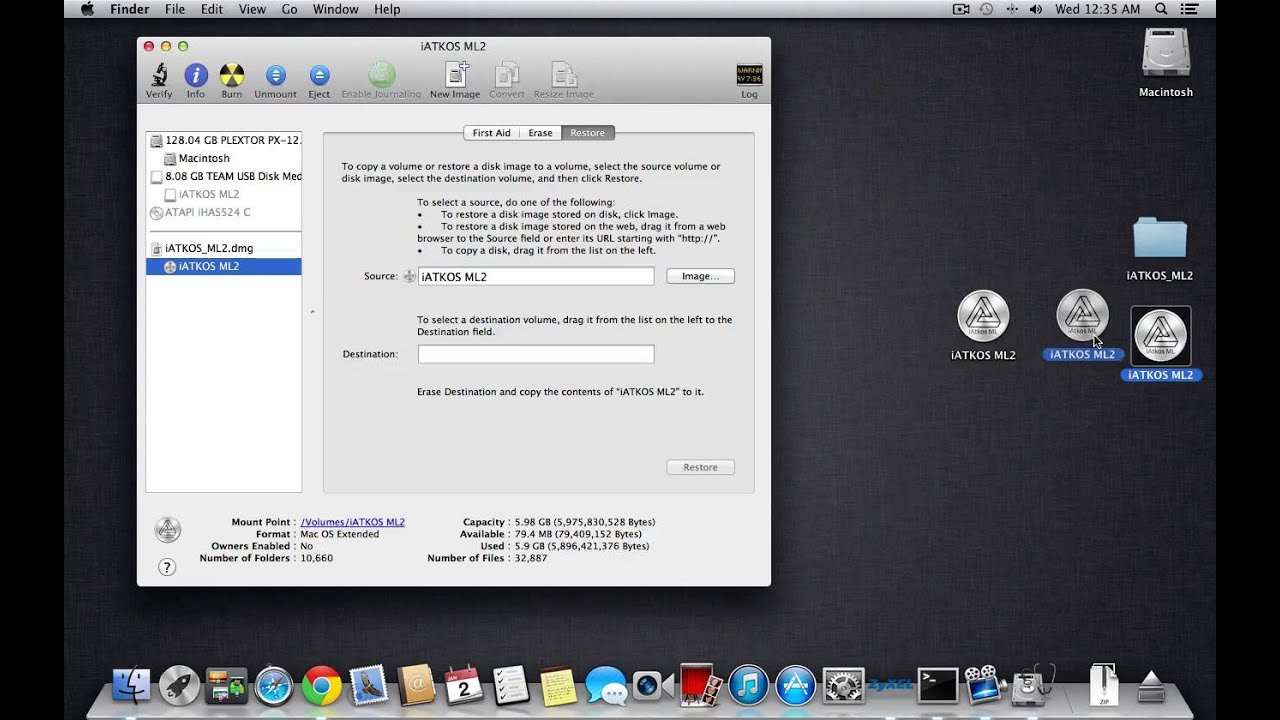Open Disk Utility dock icon
This screenshot has height=720, width=1280.
1030,685
